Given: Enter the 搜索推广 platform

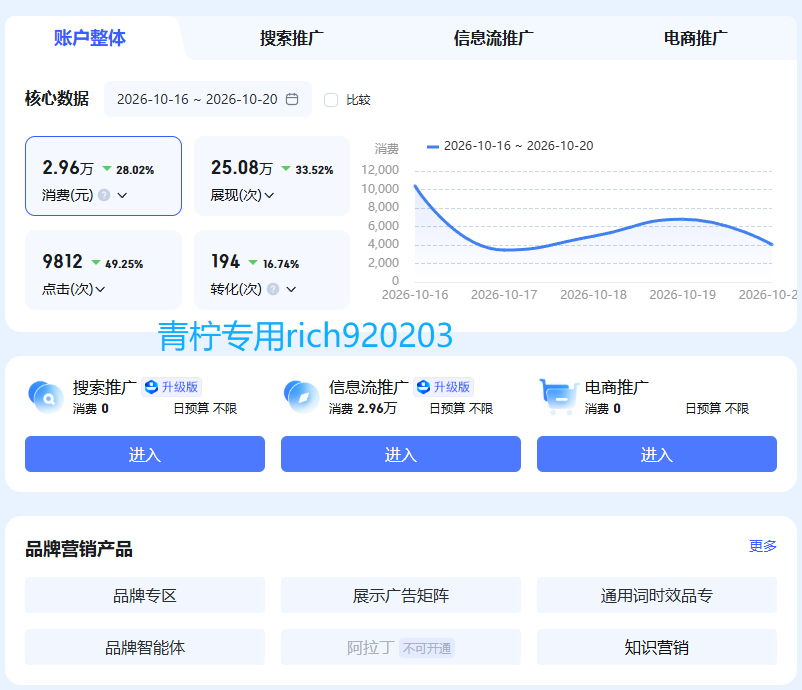Looking at the screenshot, I should click(x=145, y=454).
